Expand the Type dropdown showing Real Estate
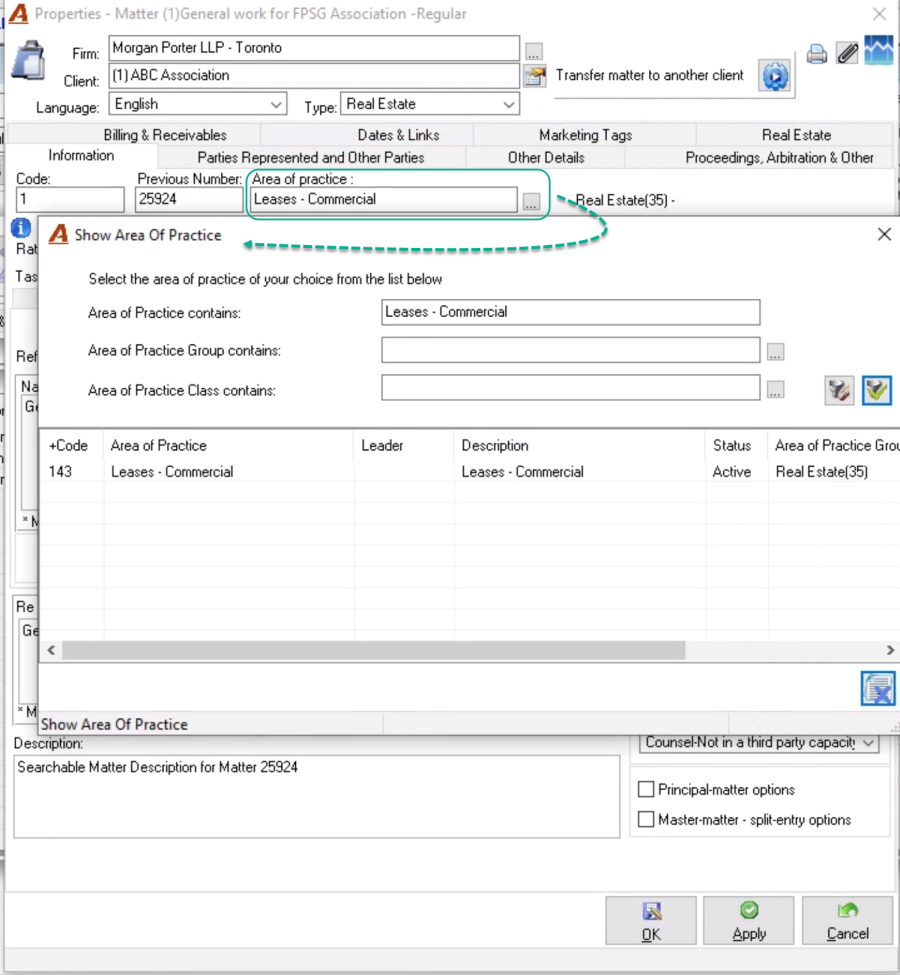900x975 pixels. pos(430,104)
